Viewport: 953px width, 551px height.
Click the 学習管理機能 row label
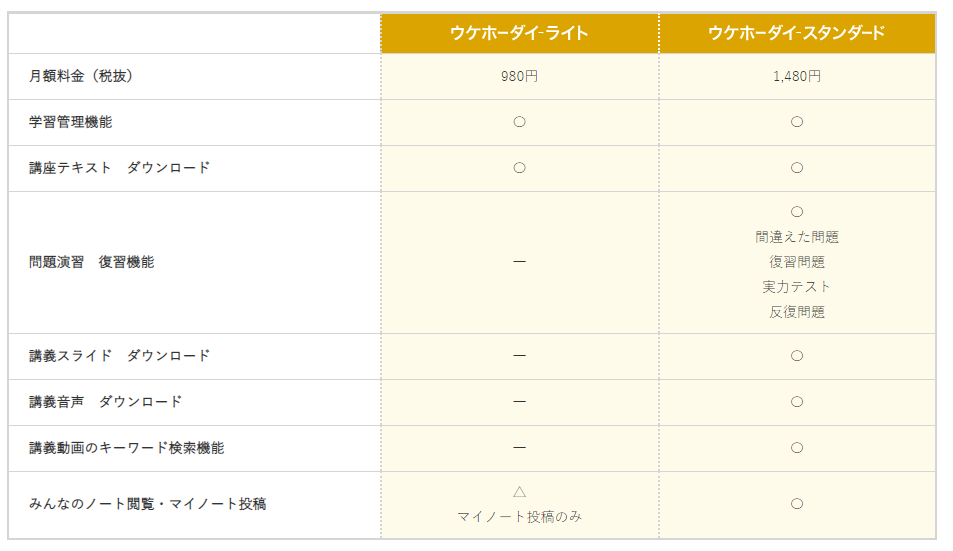(x=71, y=122)
